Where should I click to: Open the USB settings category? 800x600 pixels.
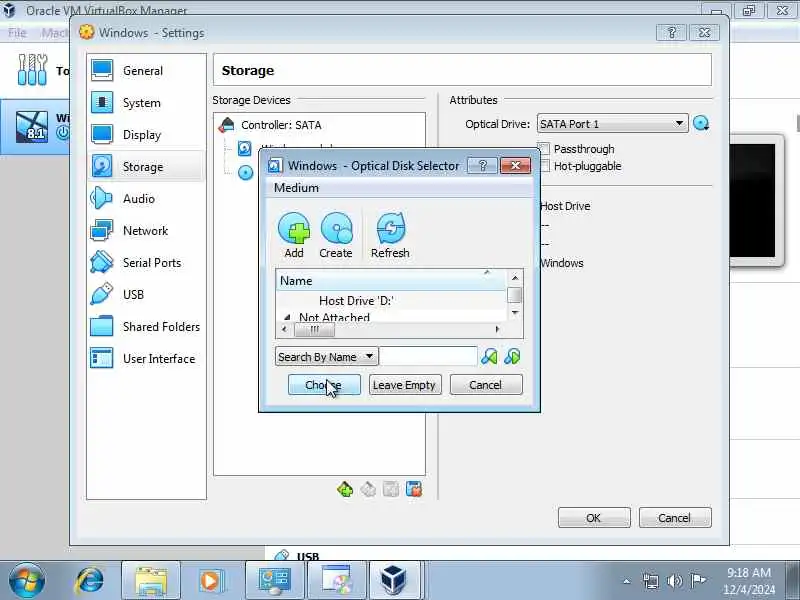click(x=146, y=294)
